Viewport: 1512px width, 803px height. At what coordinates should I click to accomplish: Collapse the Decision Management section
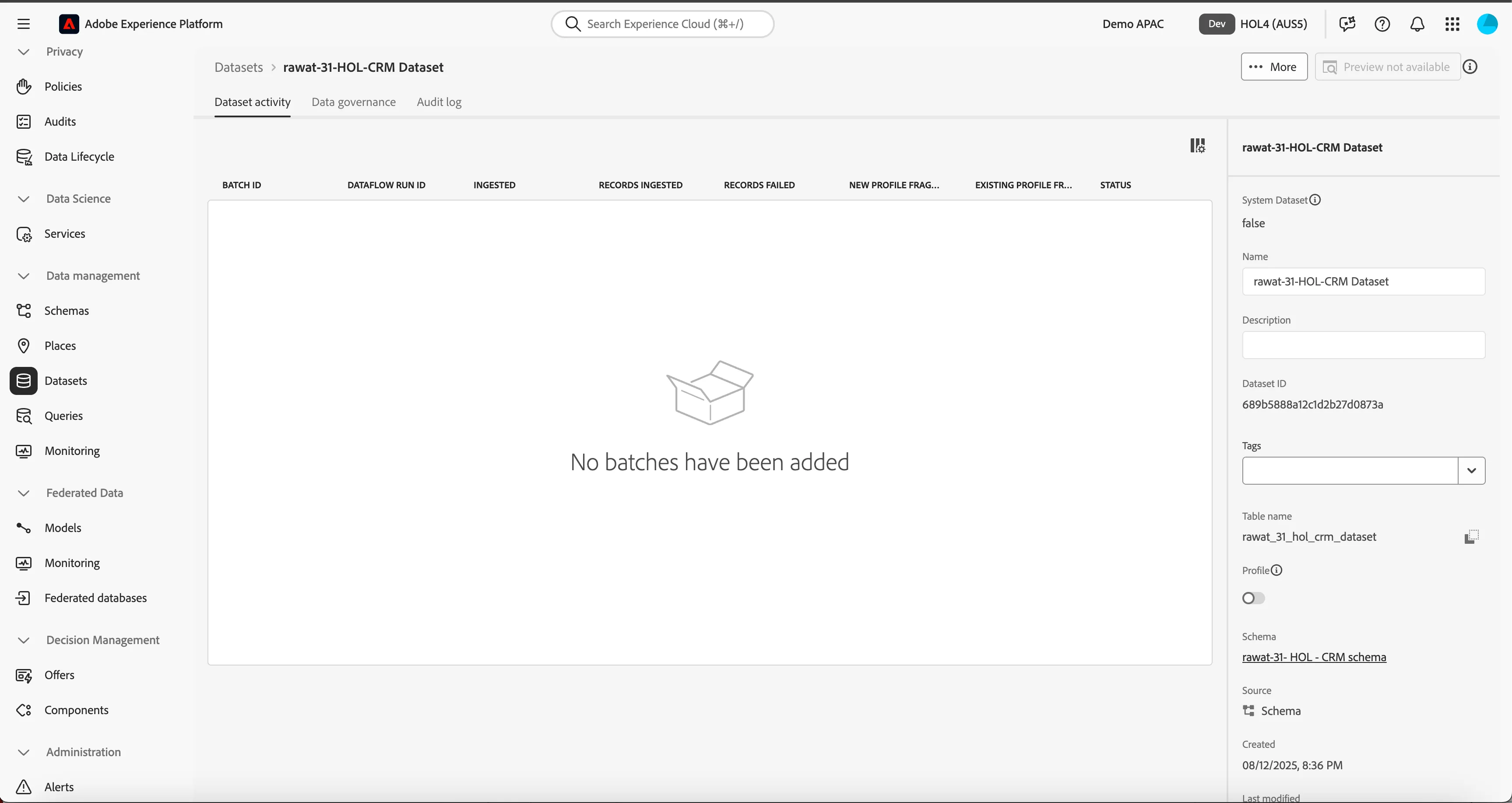click(x=24, y=641)
